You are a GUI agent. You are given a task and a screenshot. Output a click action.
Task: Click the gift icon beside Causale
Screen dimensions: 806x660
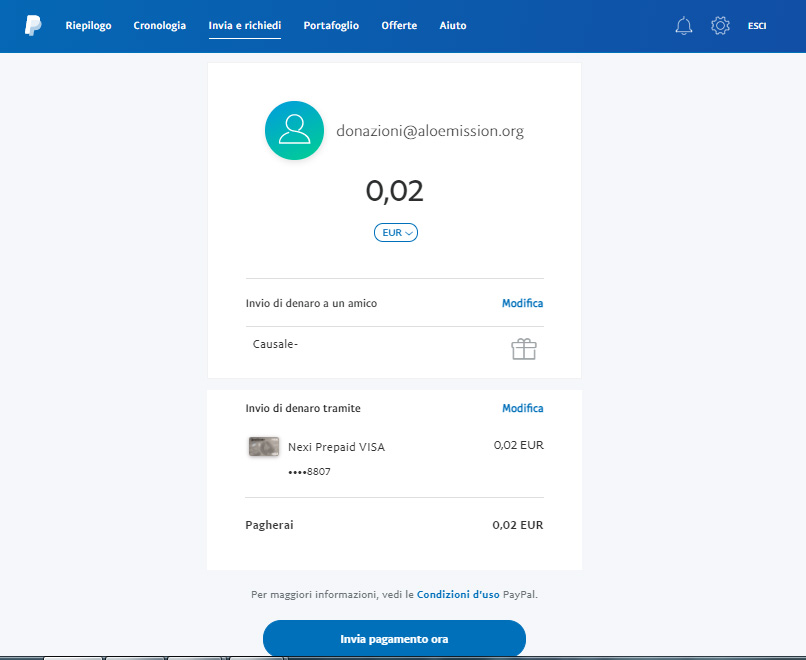pyautogui.click(x=524, y=349)
